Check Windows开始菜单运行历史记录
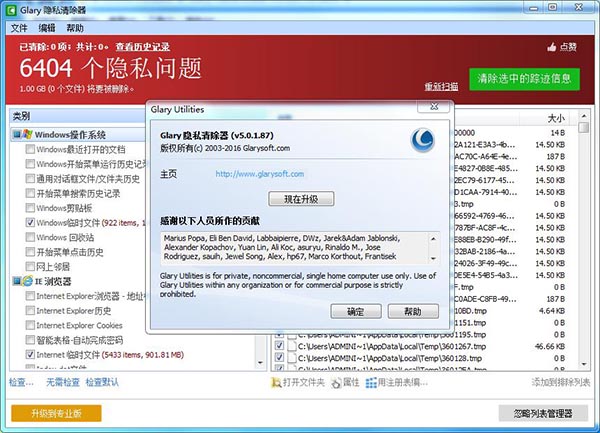 click(x=30, y=164)
